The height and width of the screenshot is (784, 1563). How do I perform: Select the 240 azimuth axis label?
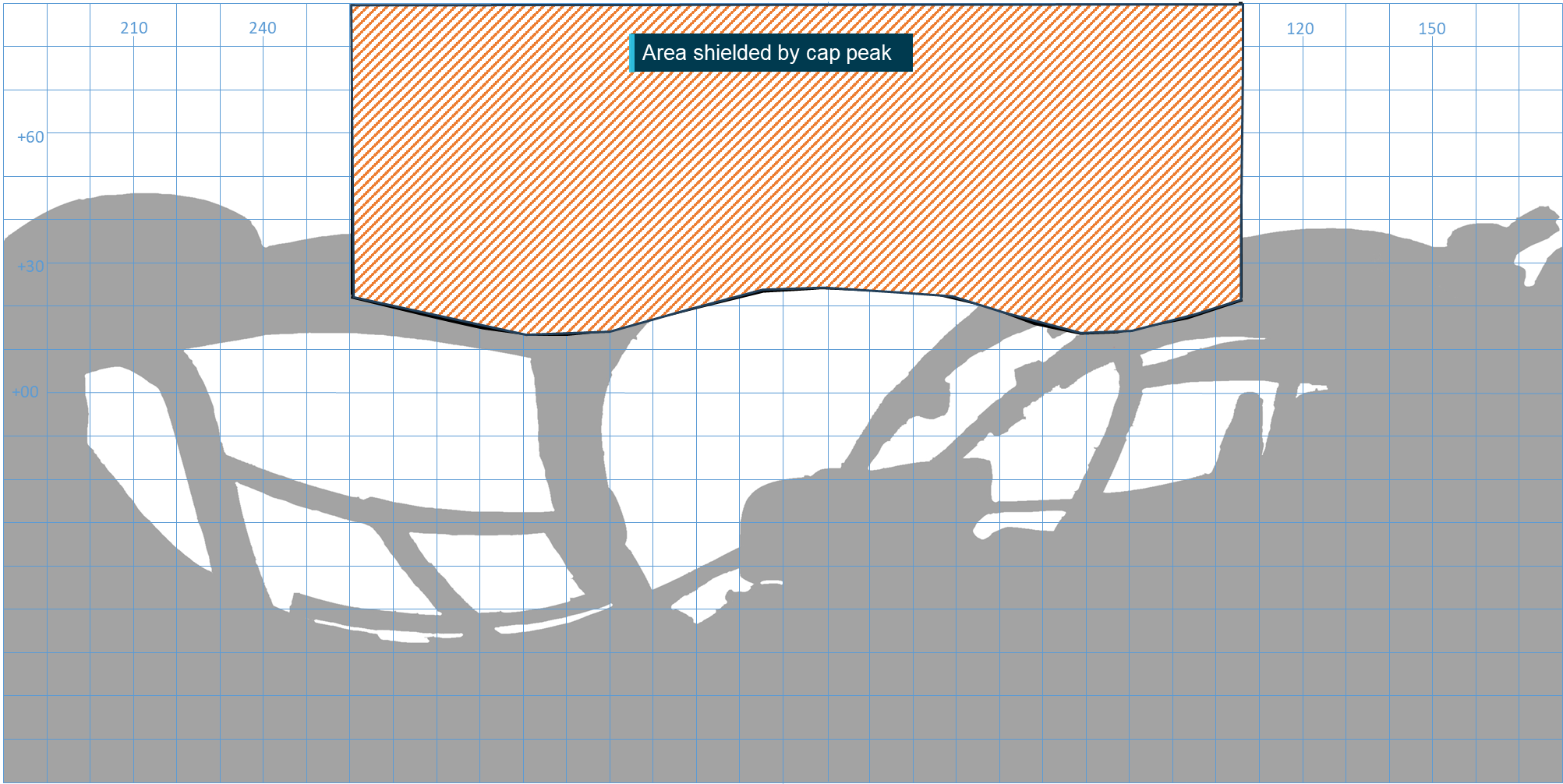coord(263,28)
